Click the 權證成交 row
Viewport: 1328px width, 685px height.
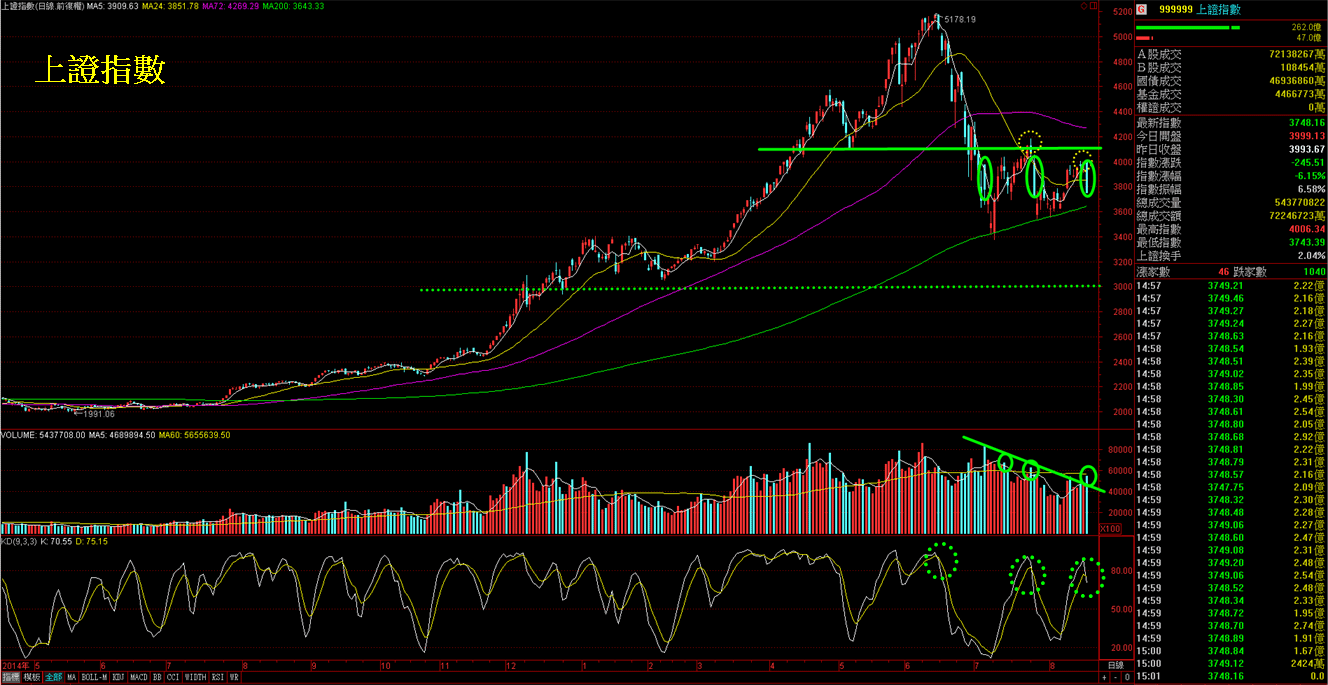click(x=1231, y=107)
